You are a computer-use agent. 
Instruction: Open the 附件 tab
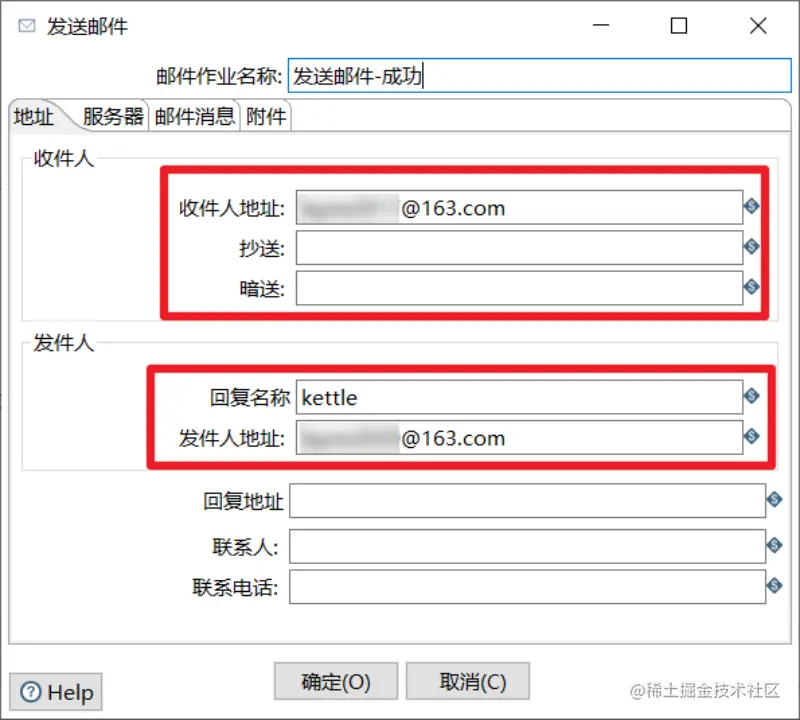(266, 116)
